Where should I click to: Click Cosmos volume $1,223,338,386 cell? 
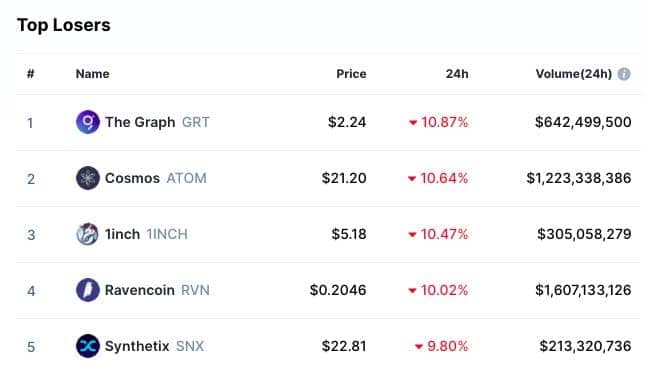(x=579, y=178)
